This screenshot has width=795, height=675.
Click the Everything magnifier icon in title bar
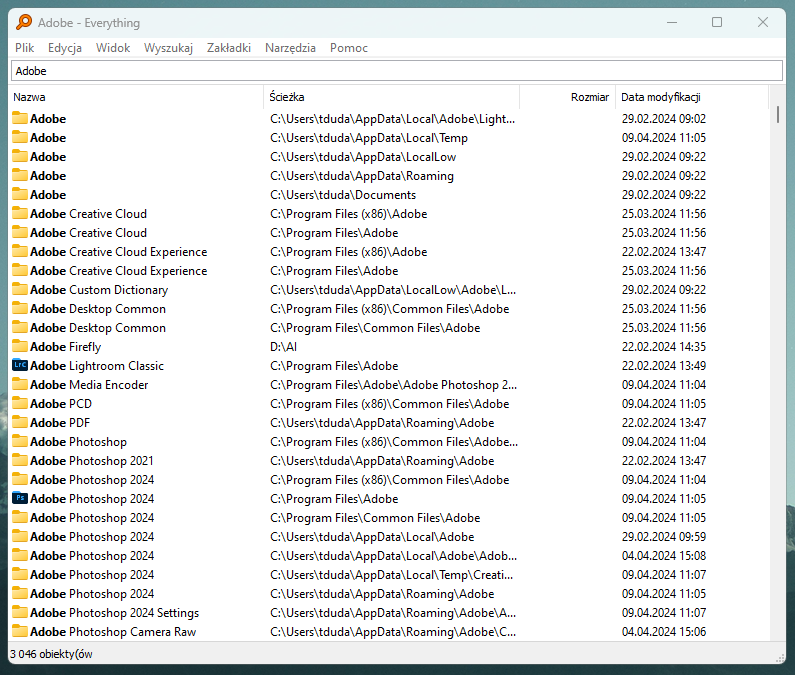tap(24, 22)
